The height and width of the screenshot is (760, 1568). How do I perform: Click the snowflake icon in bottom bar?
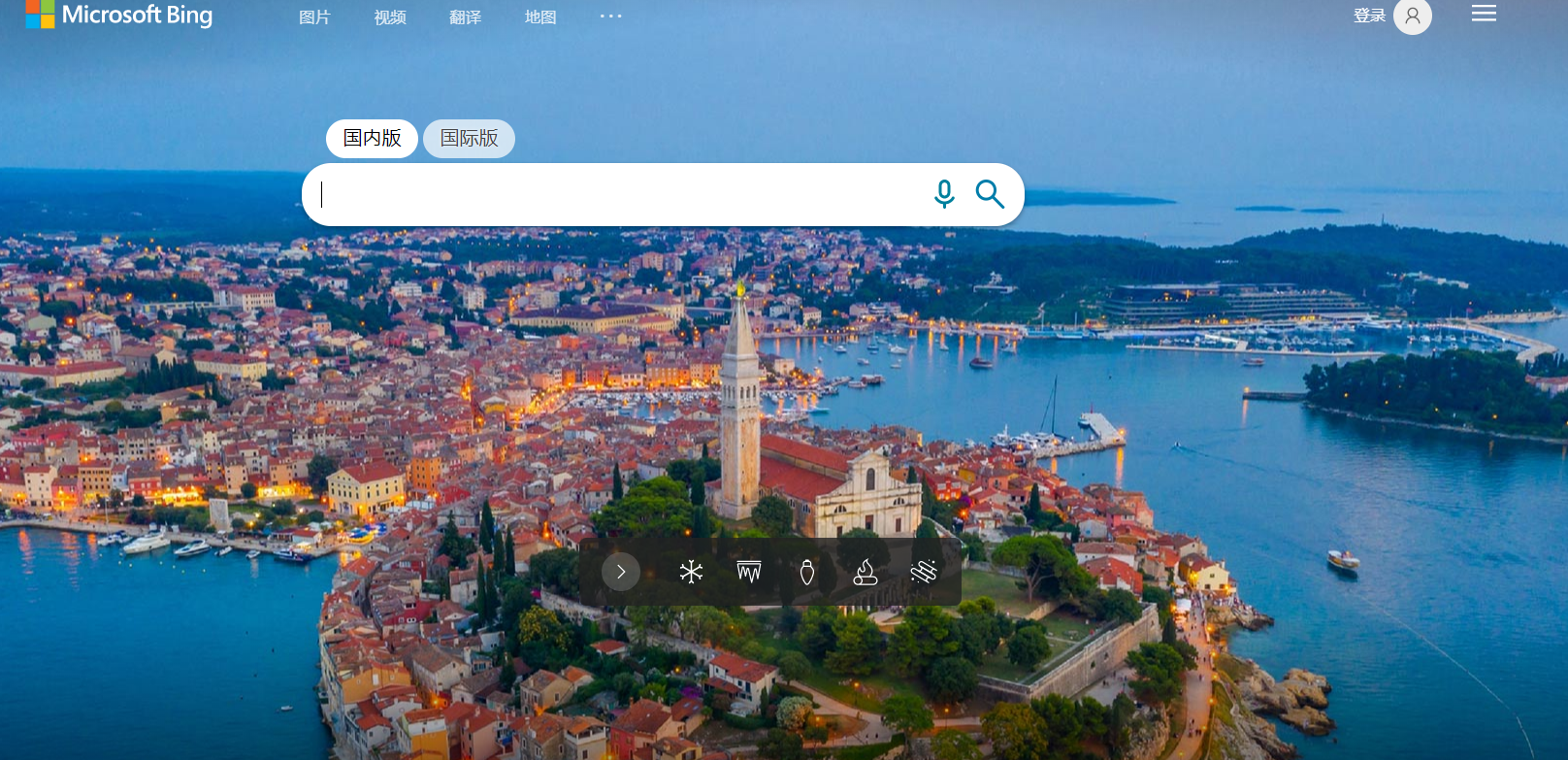[691, 572]
